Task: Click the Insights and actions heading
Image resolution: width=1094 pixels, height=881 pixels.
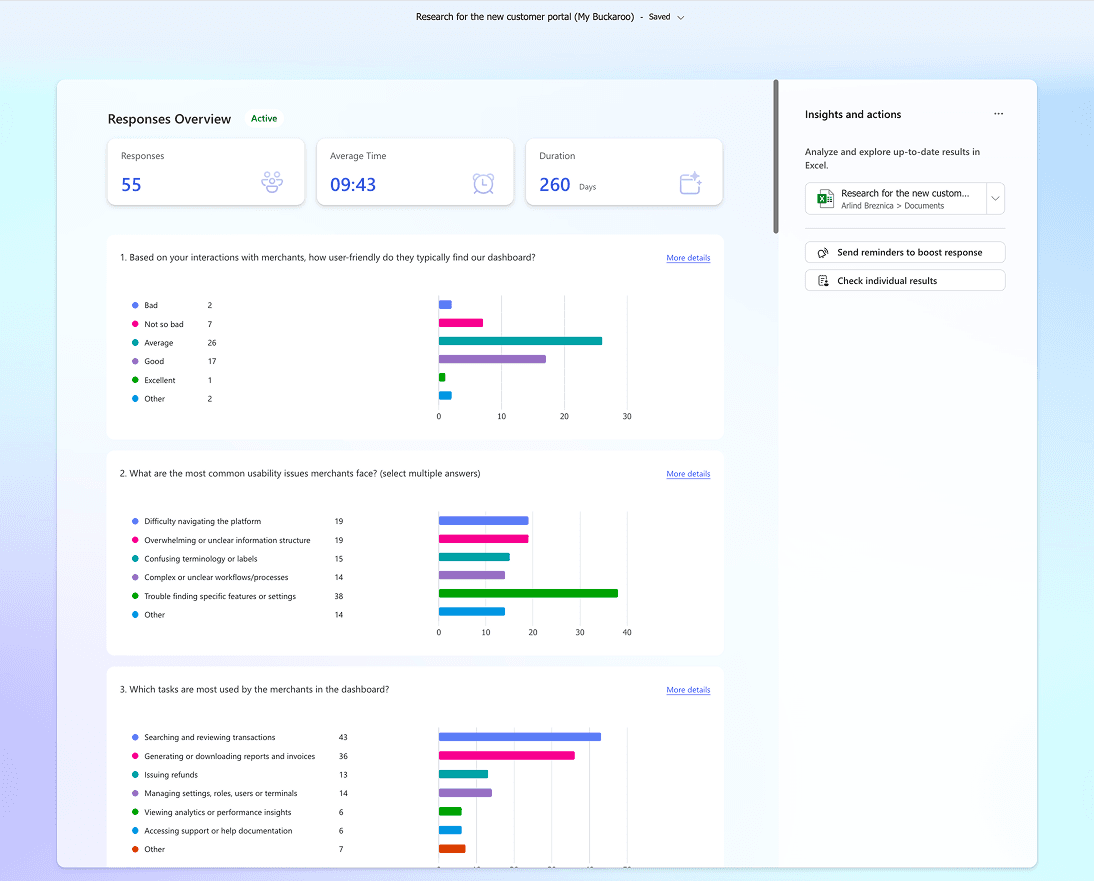Action: coord(853,114)
